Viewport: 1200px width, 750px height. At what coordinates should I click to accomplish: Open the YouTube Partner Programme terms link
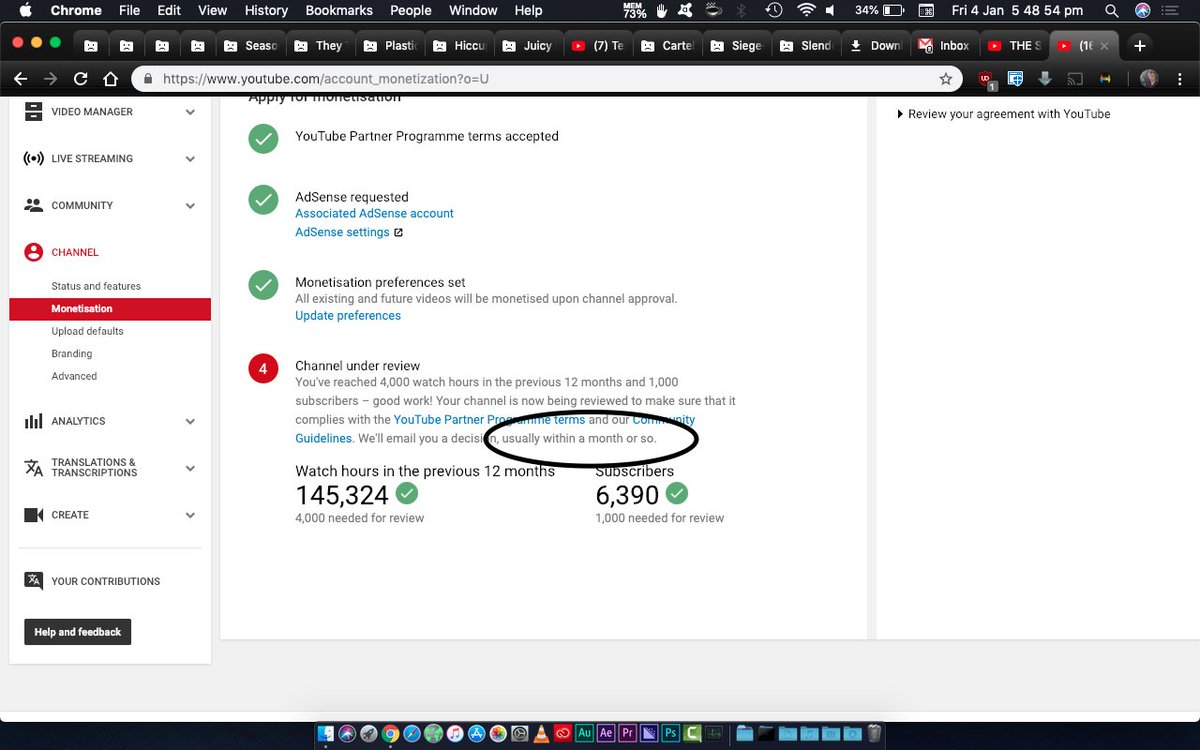click(489, 420)
